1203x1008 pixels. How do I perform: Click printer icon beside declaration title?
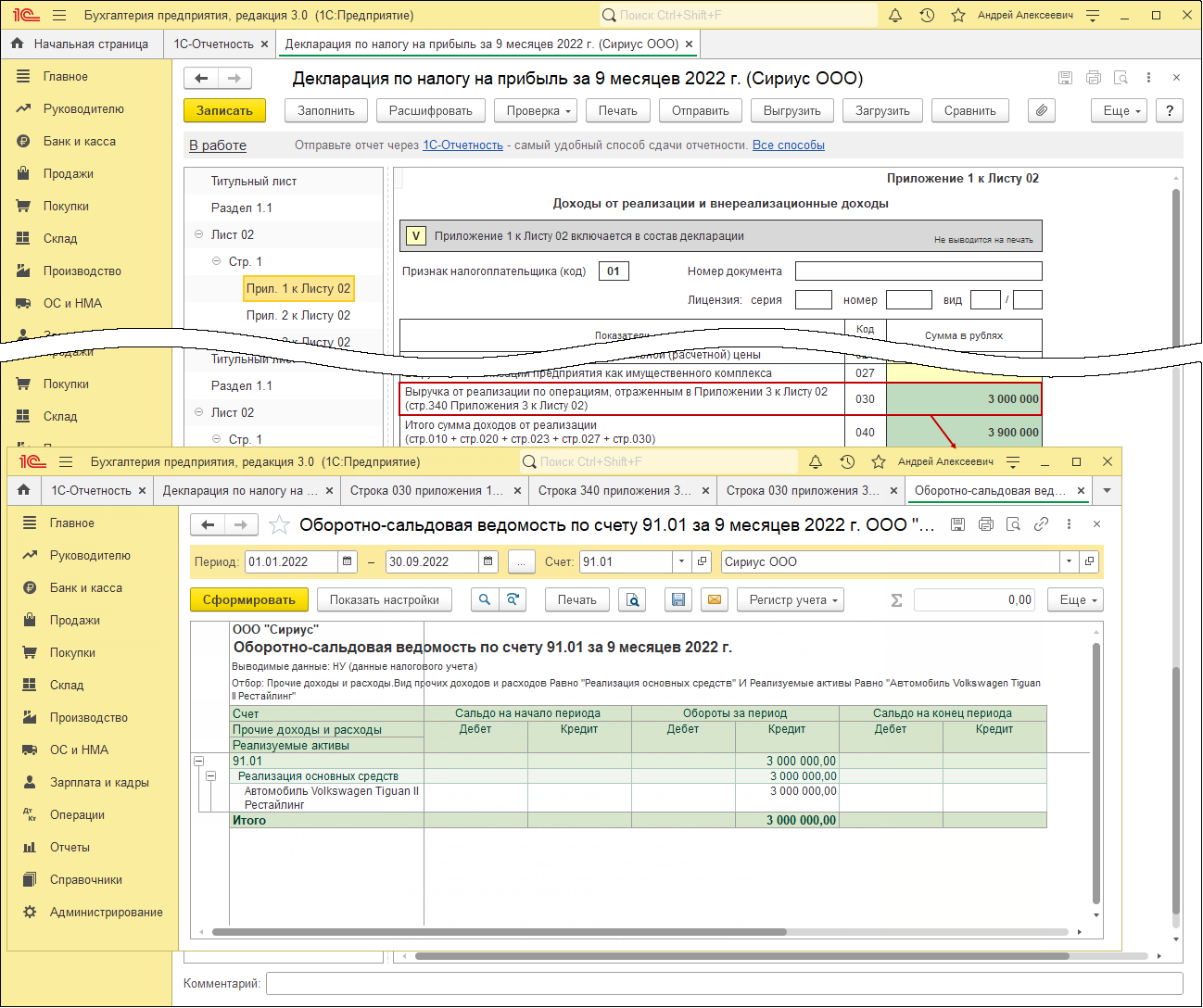point(1094,78)
